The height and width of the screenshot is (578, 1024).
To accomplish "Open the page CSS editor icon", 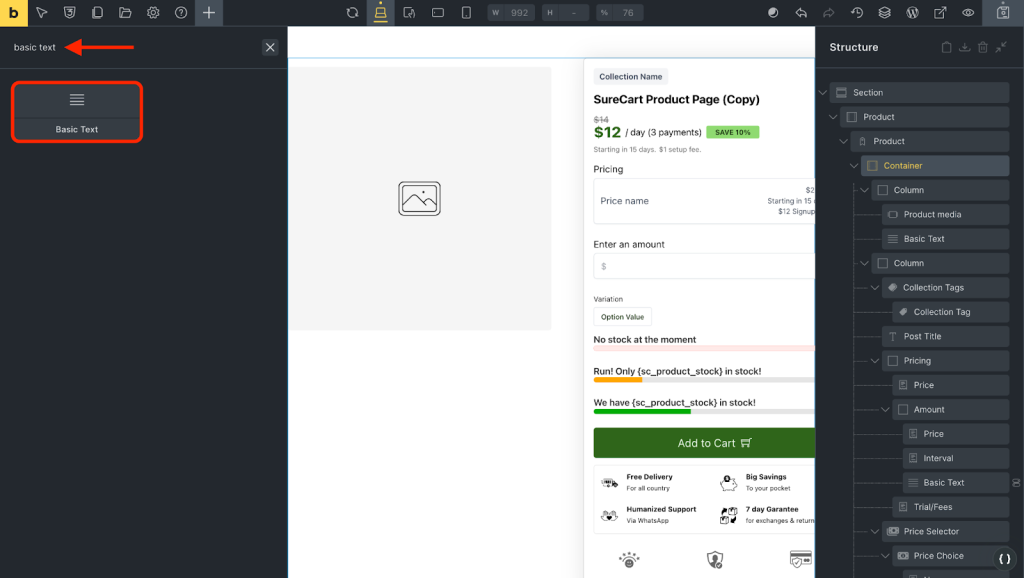I will point(69,13).
